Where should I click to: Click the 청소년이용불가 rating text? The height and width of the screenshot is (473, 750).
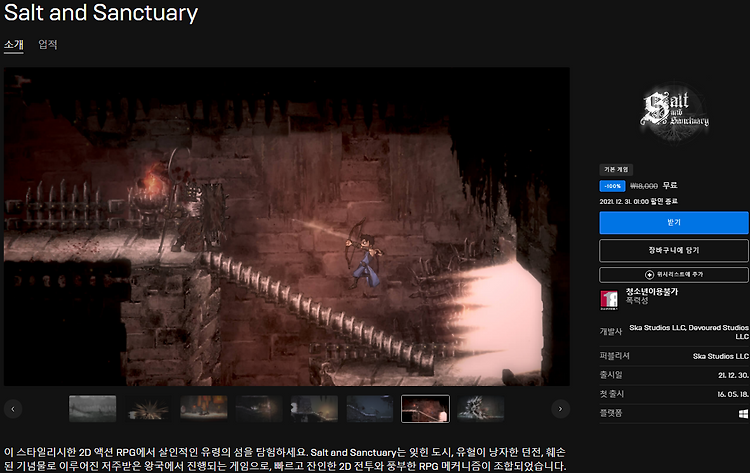tap(651, 292)
